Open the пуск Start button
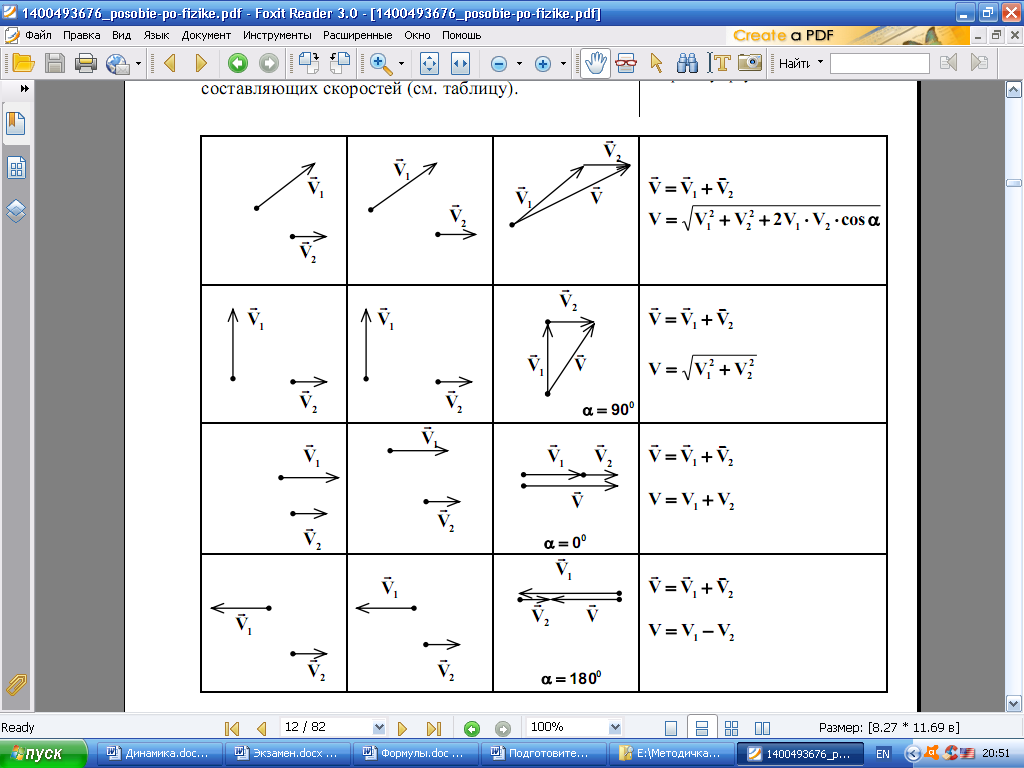Viewport: 1024px width, 768px height. coord(43,754)
